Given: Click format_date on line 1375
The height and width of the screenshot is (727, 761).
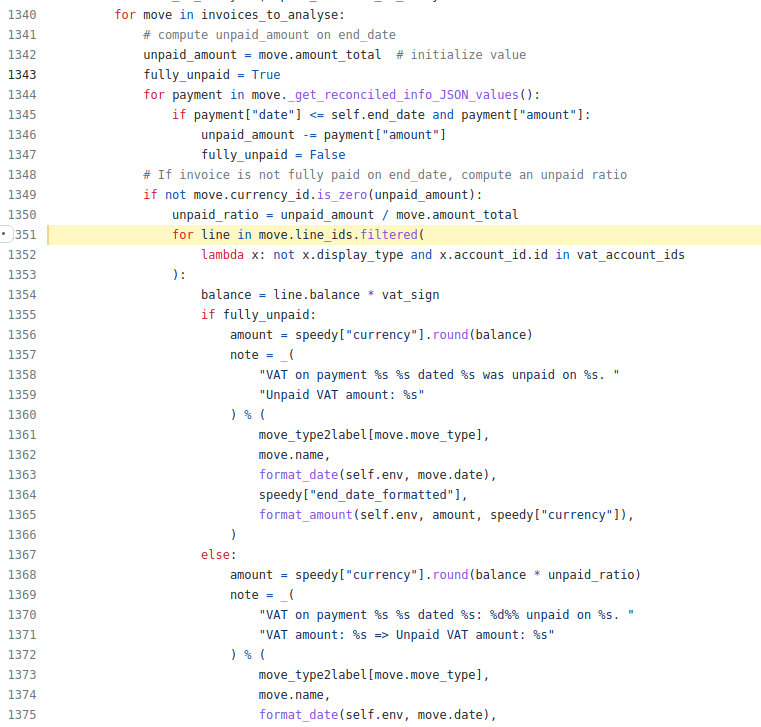Looking at the screenshot, I should tap(298, 715).
